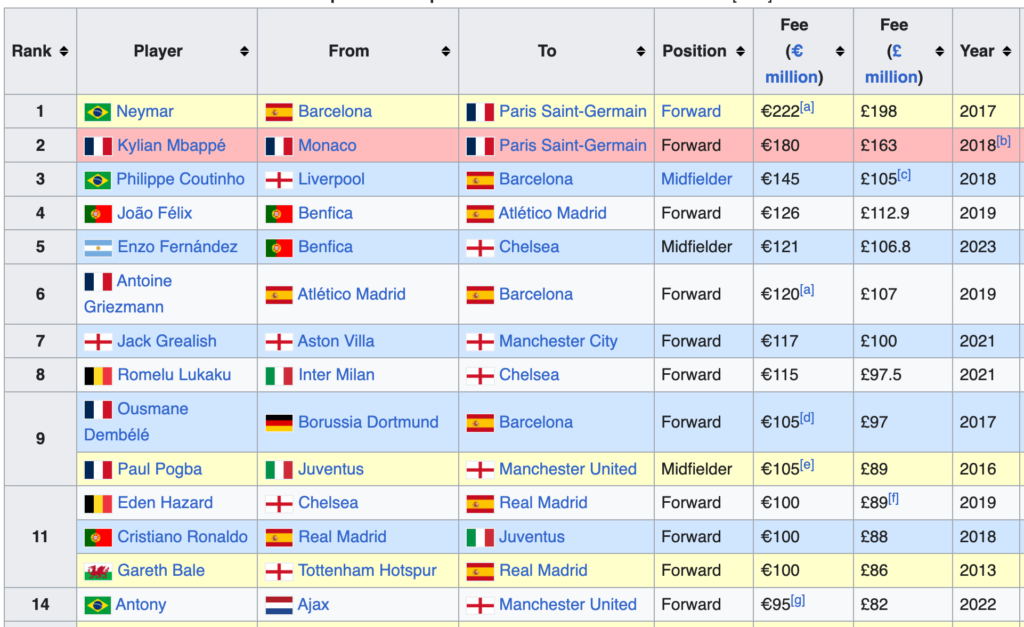Screen dimensions: 1024x627
Task: Toggle sorting on the To column
Action: click(641, 51)
